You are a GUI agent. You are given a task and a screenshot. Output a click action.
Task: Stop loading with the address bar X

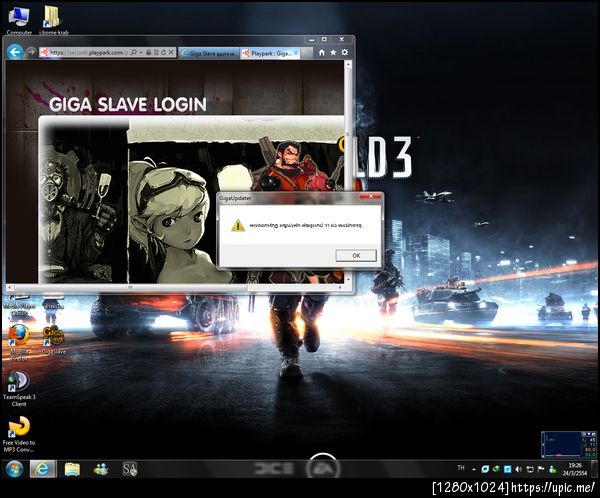tap(171, 52)
